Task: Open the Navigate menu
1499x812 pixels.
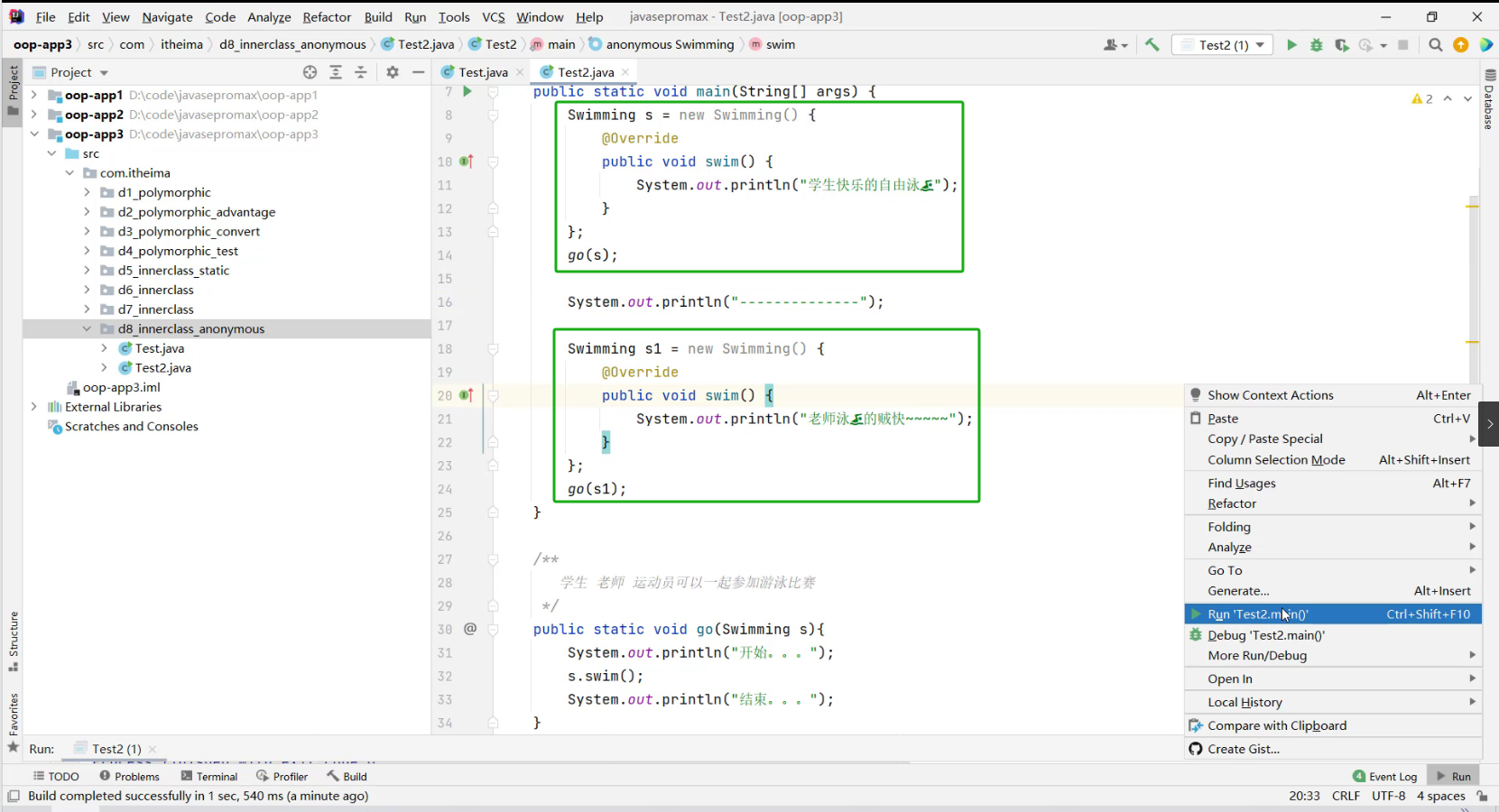Action: tap(167, 17)
